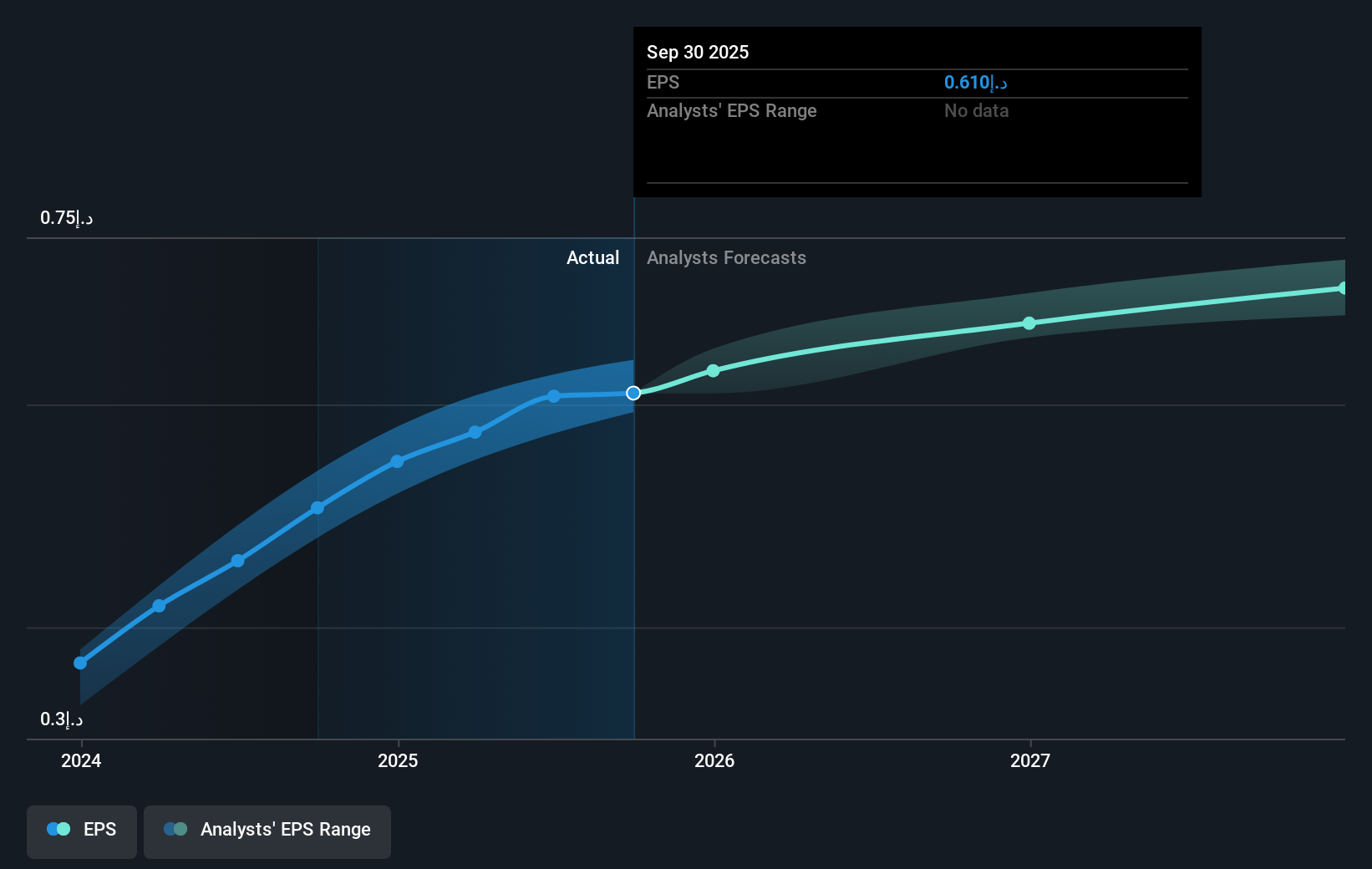The width and height of the screenshot is (1372, 869).
Task: Toggle the Analysts' EPS Range series visibility
Action: 267,831
